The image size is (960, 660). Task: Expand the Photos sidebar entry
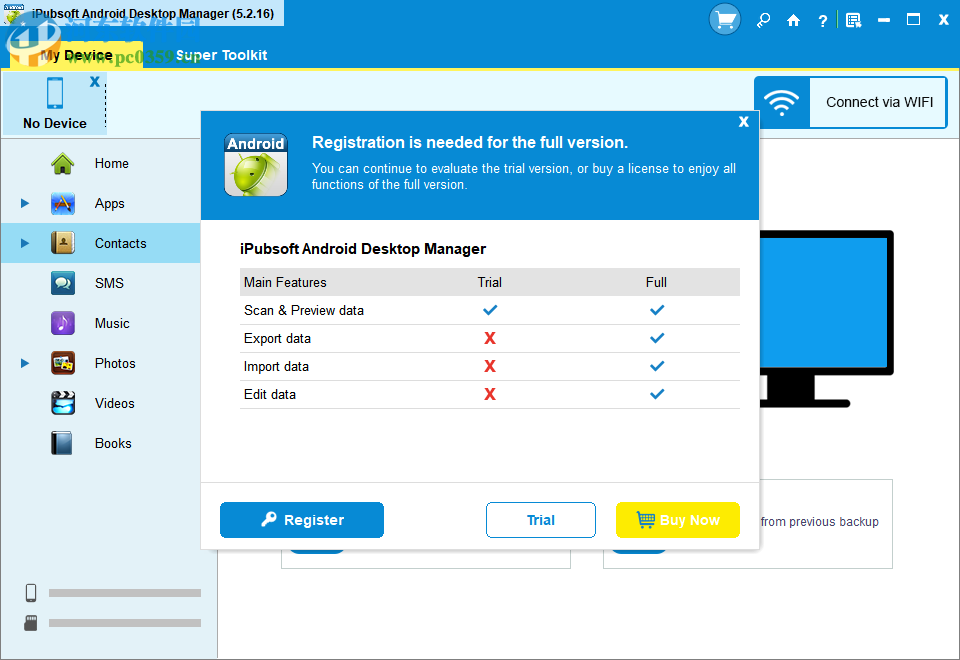[24, 363]
